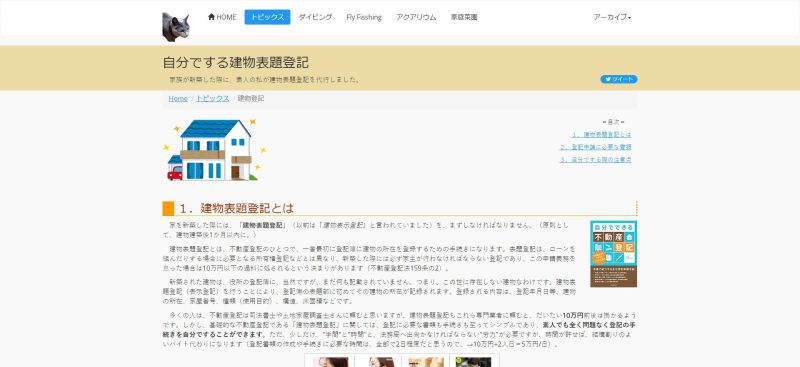Viewport: 800px width, 367px height.
Task: Expand the アーカイブ dropdown
Action: click(x=612, y=17)
